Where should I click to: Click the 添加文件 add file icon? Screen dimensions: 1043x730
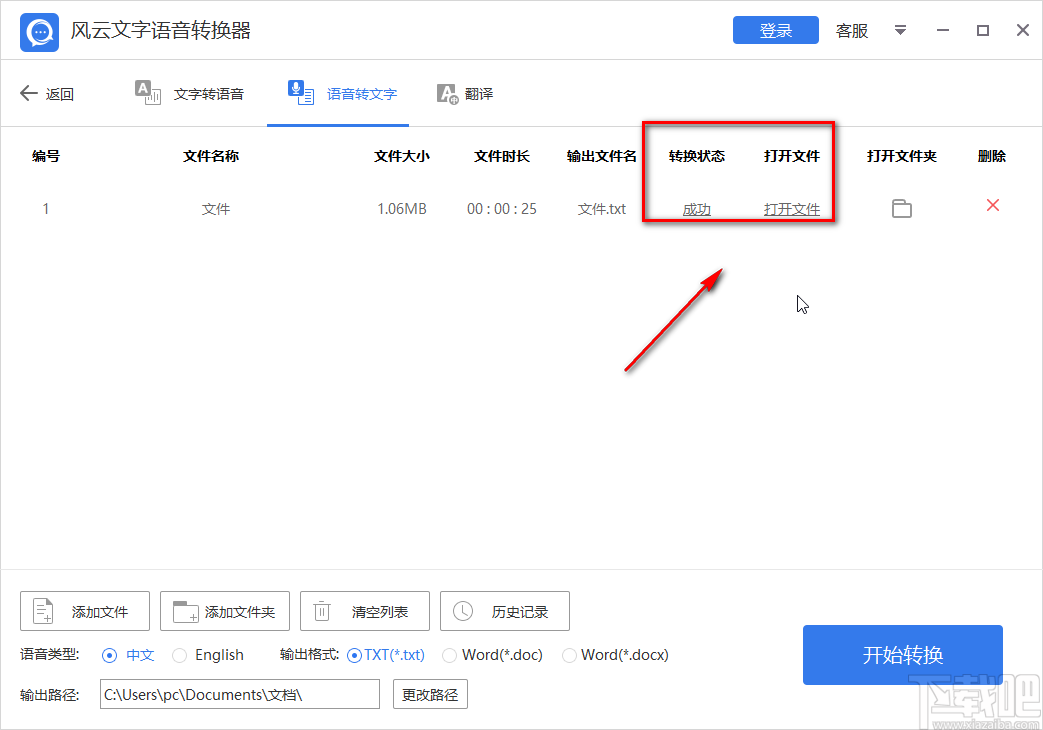pos(41,610)
